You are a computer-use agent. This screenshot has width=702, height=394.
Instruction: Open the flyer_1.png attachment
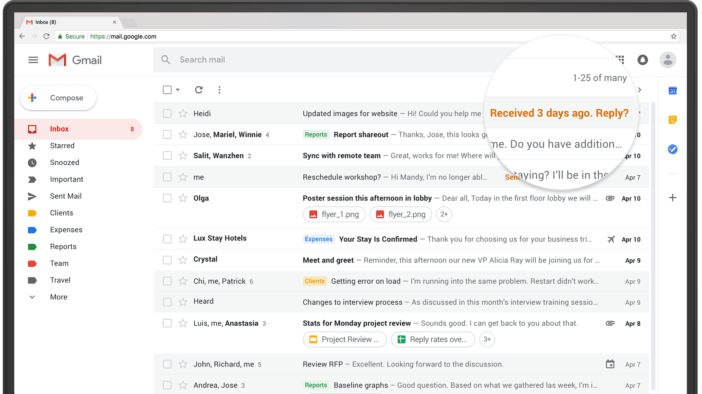pyautogui.click(x=334, y=214)
